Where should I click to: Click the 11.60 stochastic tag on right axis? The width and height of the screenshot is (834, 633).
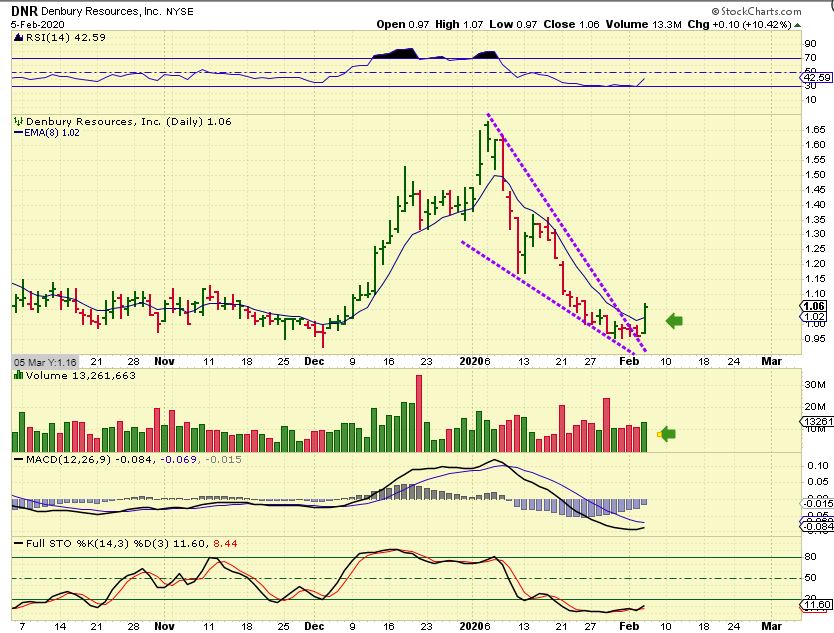click(817, 605)
